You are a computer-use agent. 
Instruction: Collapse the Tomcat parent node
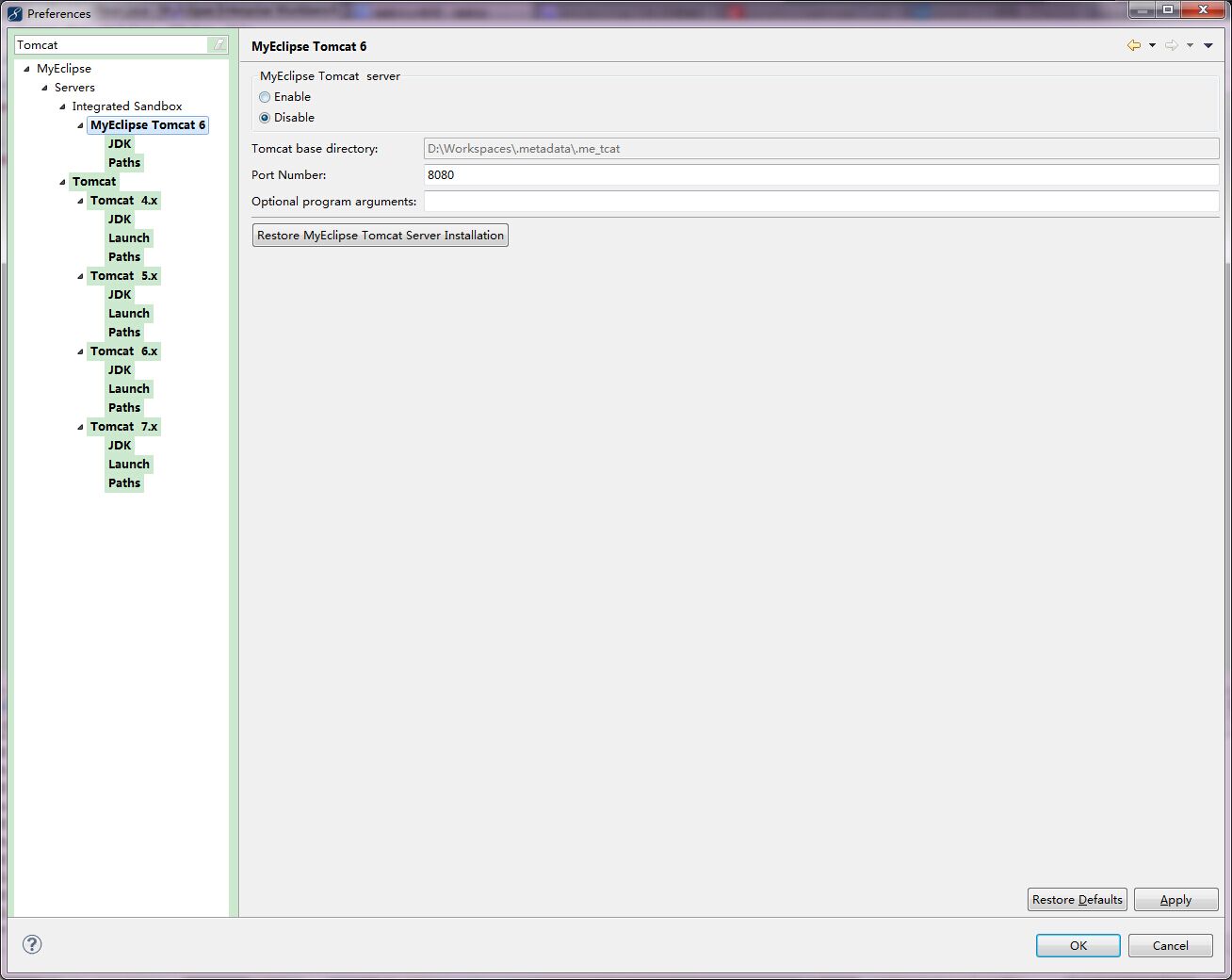tap(62, 182)
